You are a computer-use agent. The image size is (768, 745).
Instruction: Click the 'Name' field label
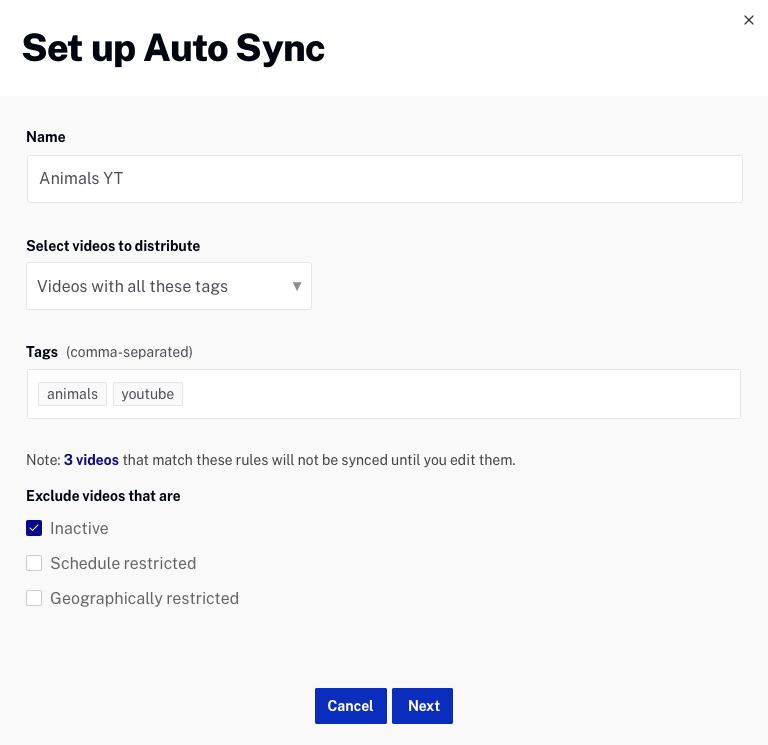(46, 137)
